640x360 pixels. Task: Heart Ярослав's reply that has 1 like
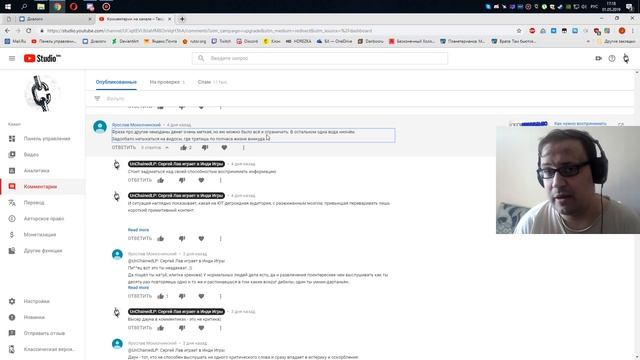point(201,296)
